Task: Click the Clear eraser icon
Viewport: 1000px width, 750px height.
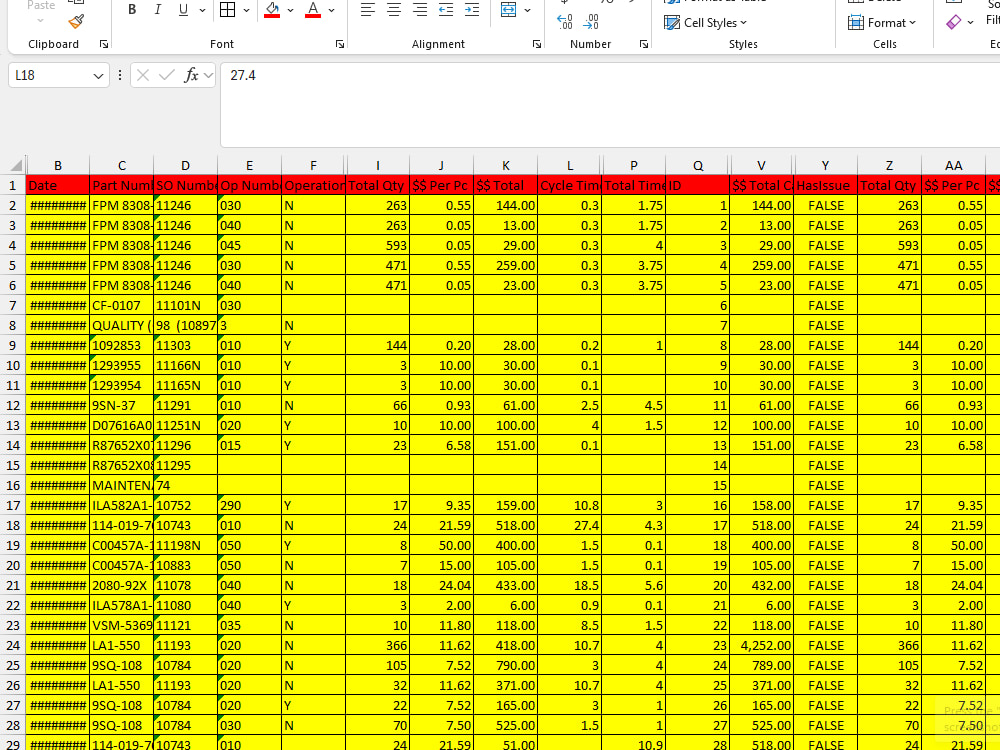Action: pyautogui.click(x=954, y=22)
